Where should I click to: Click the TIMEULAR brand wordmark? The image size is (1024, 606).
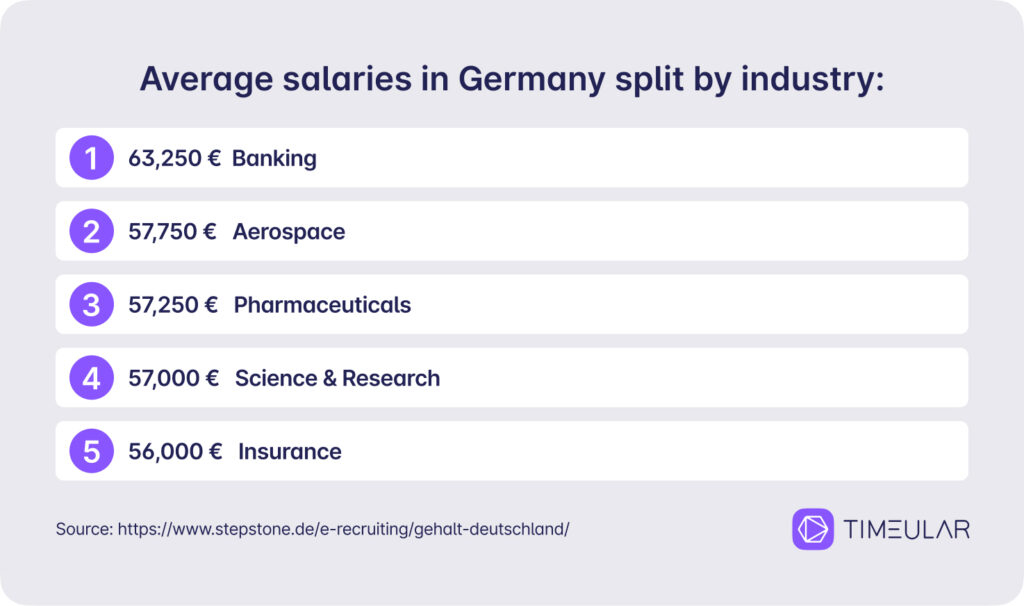tap(906, 529)
